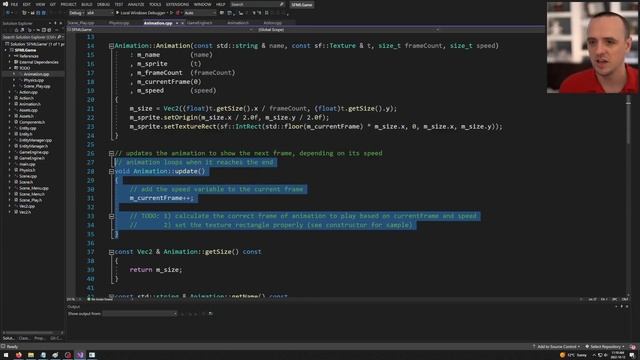Open the Global Scope navigation dropdown
640x360 pixels.
click(348, 30)
